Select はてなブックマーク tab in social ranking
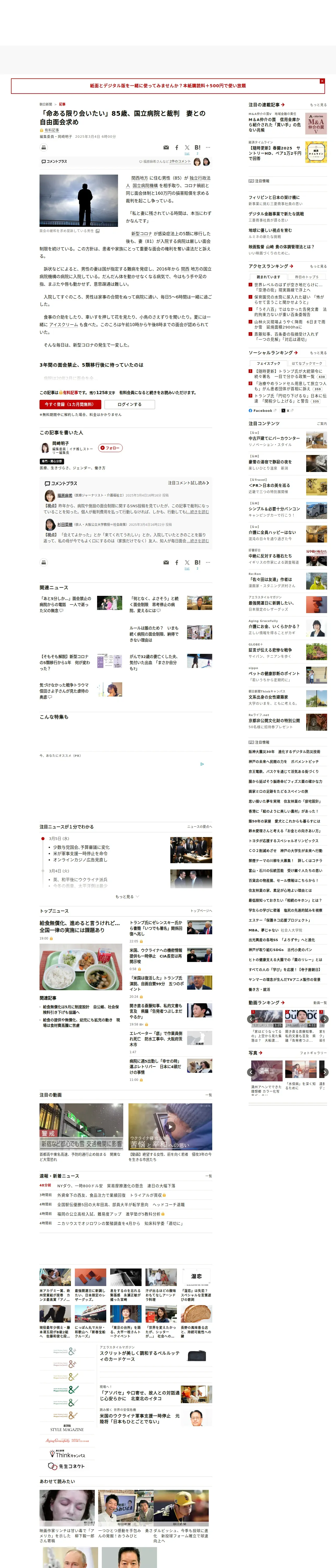Image resolution: width=336 pixels, height=1568 pixels. (307, 364)
